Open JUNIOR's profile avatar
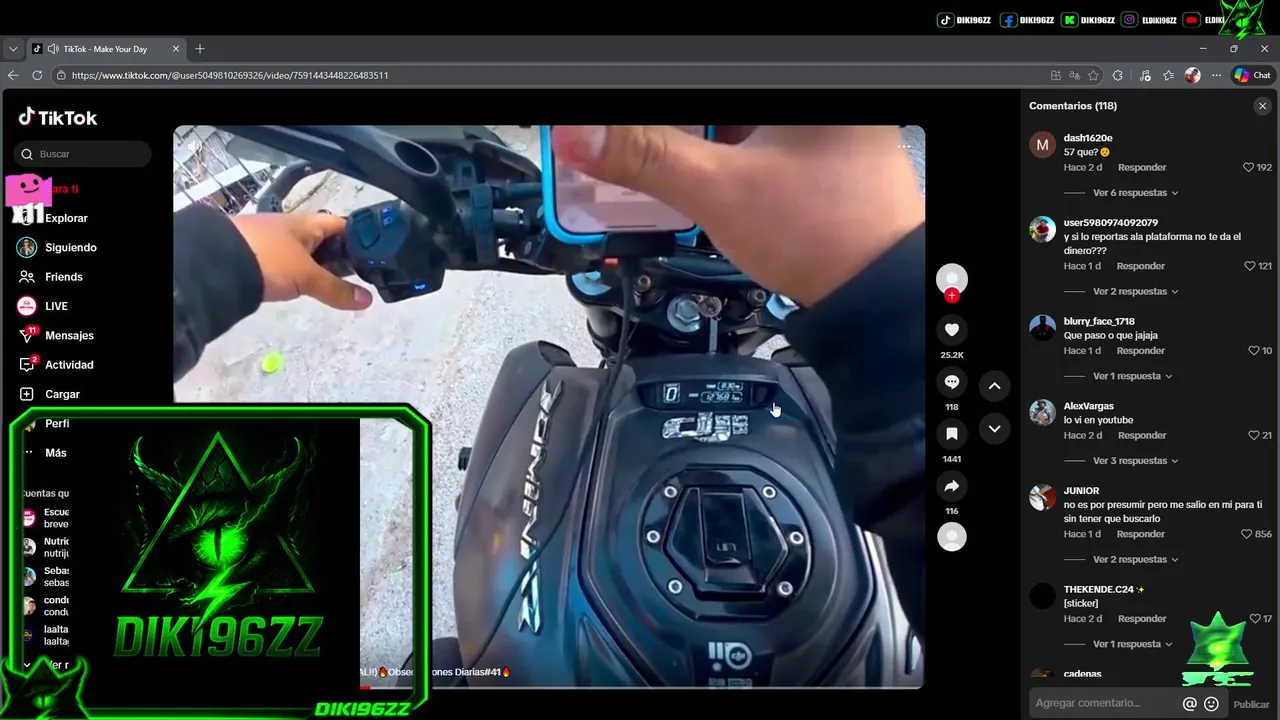This screenshot has width=1280, height=720. pyautogui.click(x=1042, y=497)
